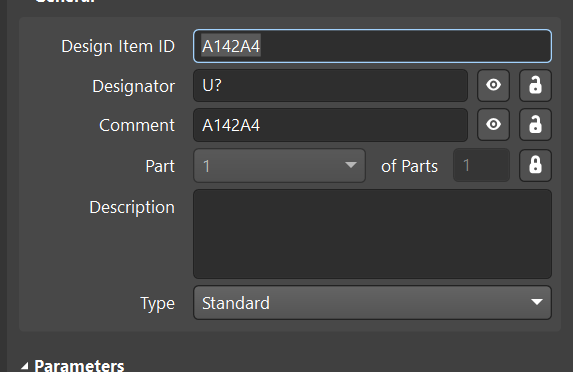Click the Description label text

click(x=132, y=208)
